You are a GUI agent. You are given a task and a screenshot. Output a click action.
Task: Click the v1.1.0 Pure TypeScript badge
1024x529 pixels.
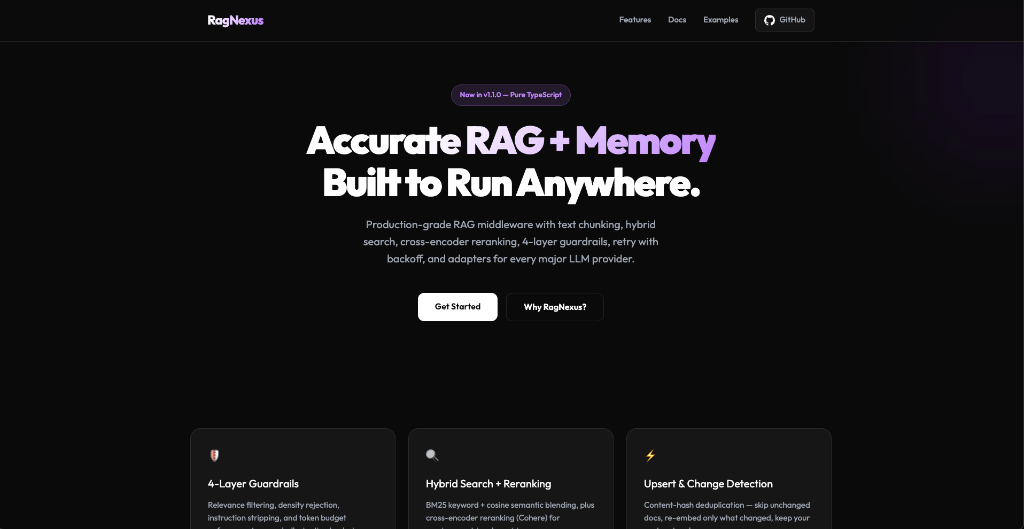click(x=511, y=95)
